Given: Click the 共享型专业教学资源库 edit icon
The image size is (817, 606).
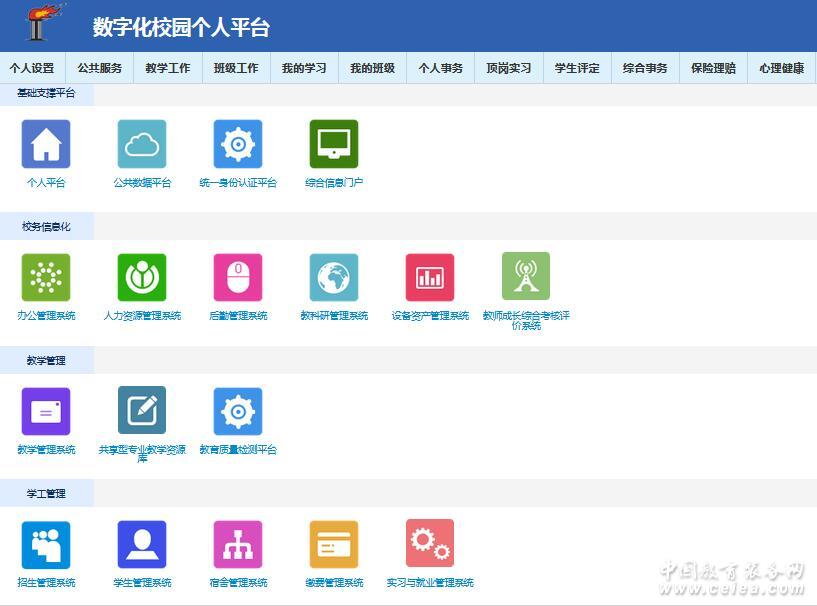Looking at the screenshot, I should coord(142,411).
